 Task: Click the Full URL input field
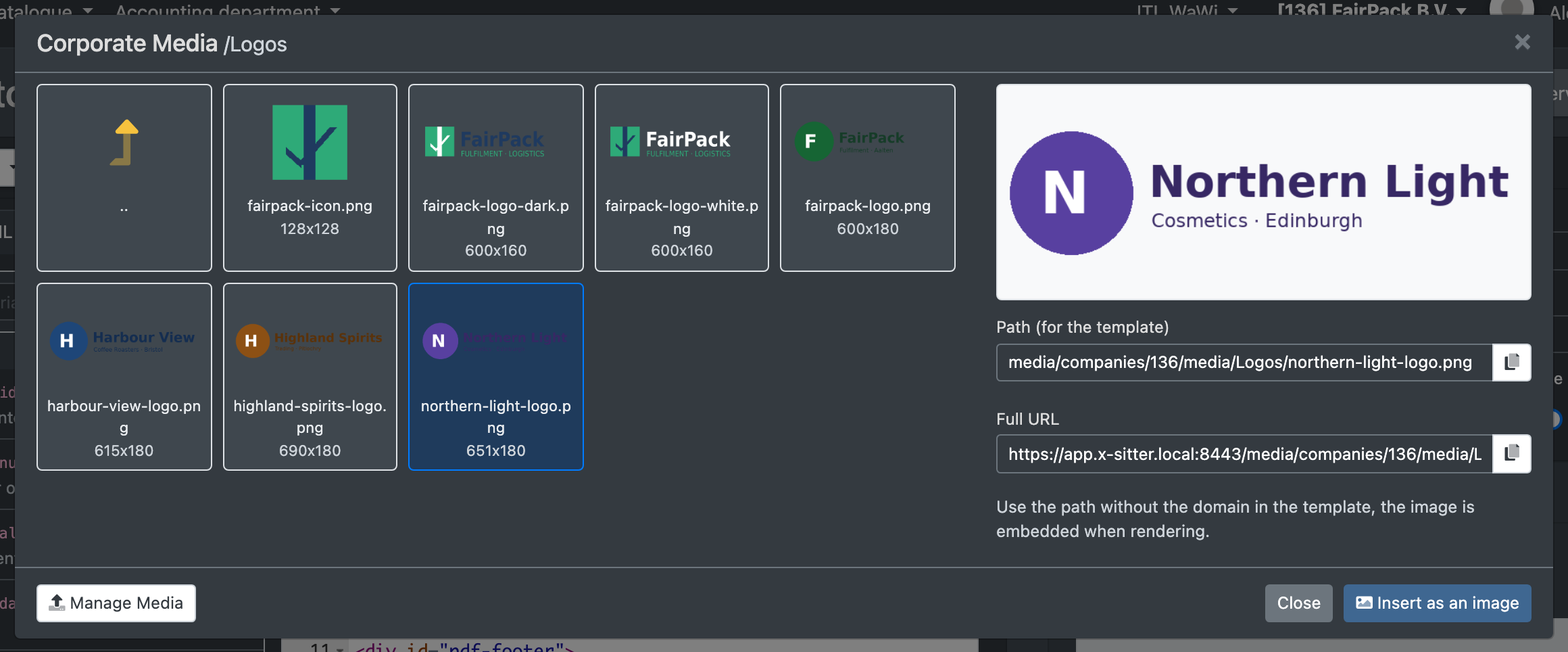[1244, 454]
